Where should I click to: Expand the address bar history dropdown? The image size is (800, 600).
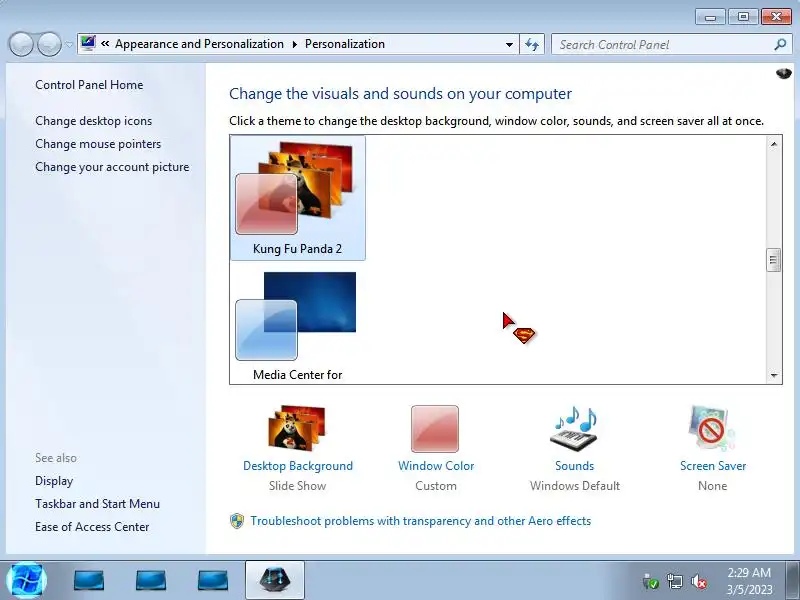(509, 44)
